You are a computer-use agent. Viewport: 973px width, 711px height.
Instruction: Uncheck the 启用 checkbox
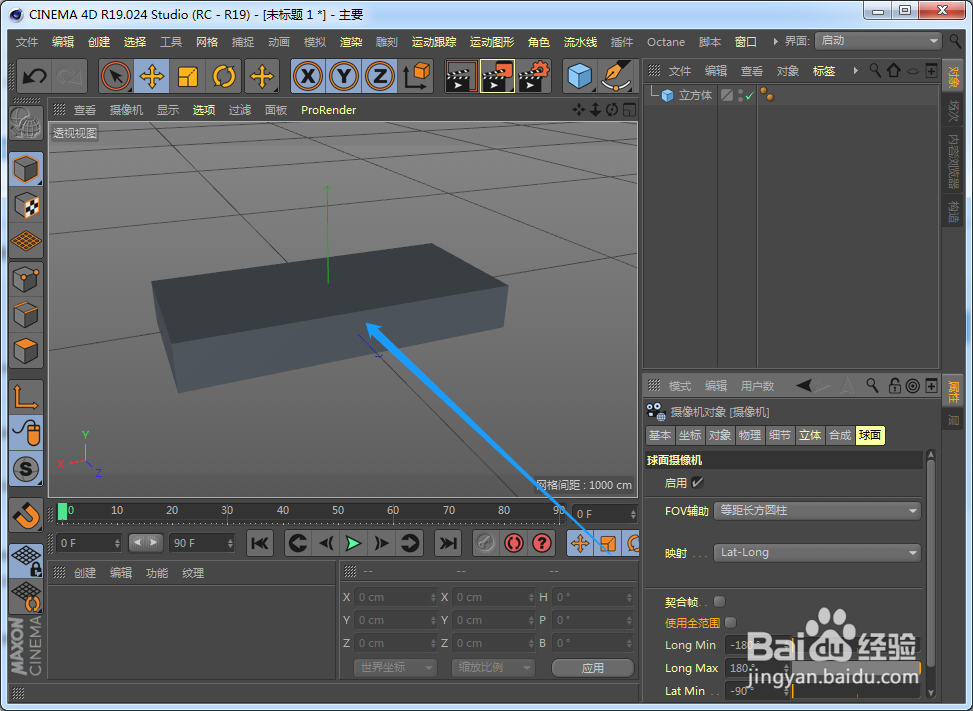point(697,483)
